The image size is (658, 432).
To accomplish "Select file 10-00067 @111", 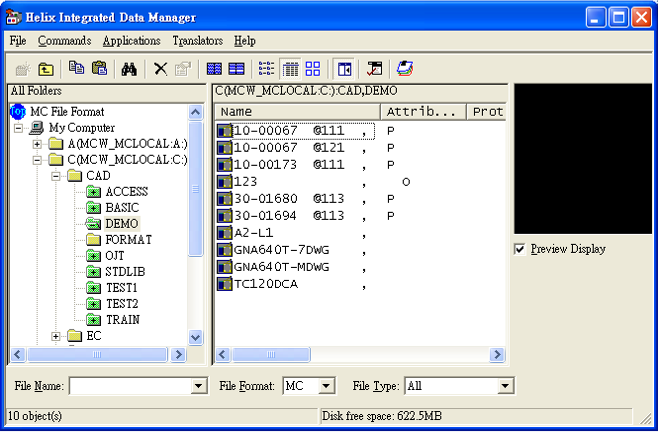I will pyautogui.click(x=296, y=131).
